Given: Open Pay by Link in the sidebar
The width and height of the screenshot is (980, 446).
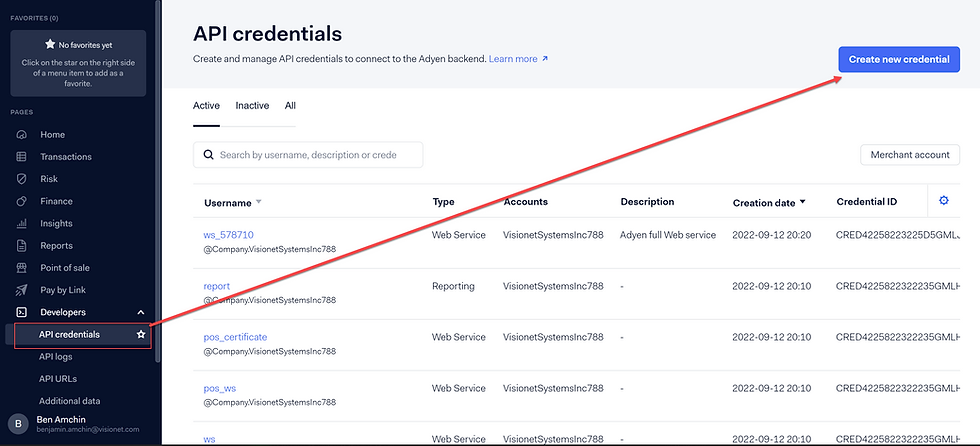Looking at the screenshot, I should coord(63,290).
